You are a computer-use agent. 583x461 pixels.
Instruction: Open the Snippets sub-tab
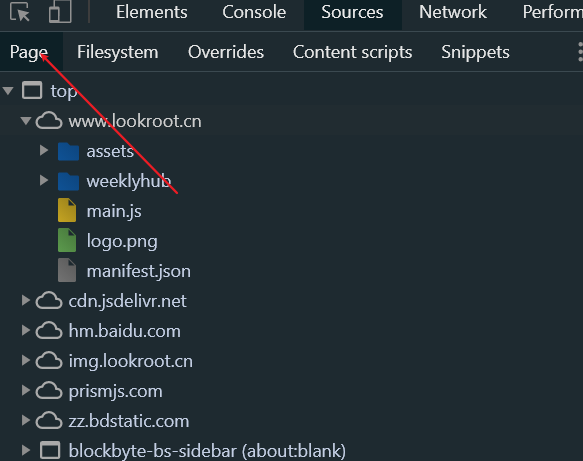475,52
